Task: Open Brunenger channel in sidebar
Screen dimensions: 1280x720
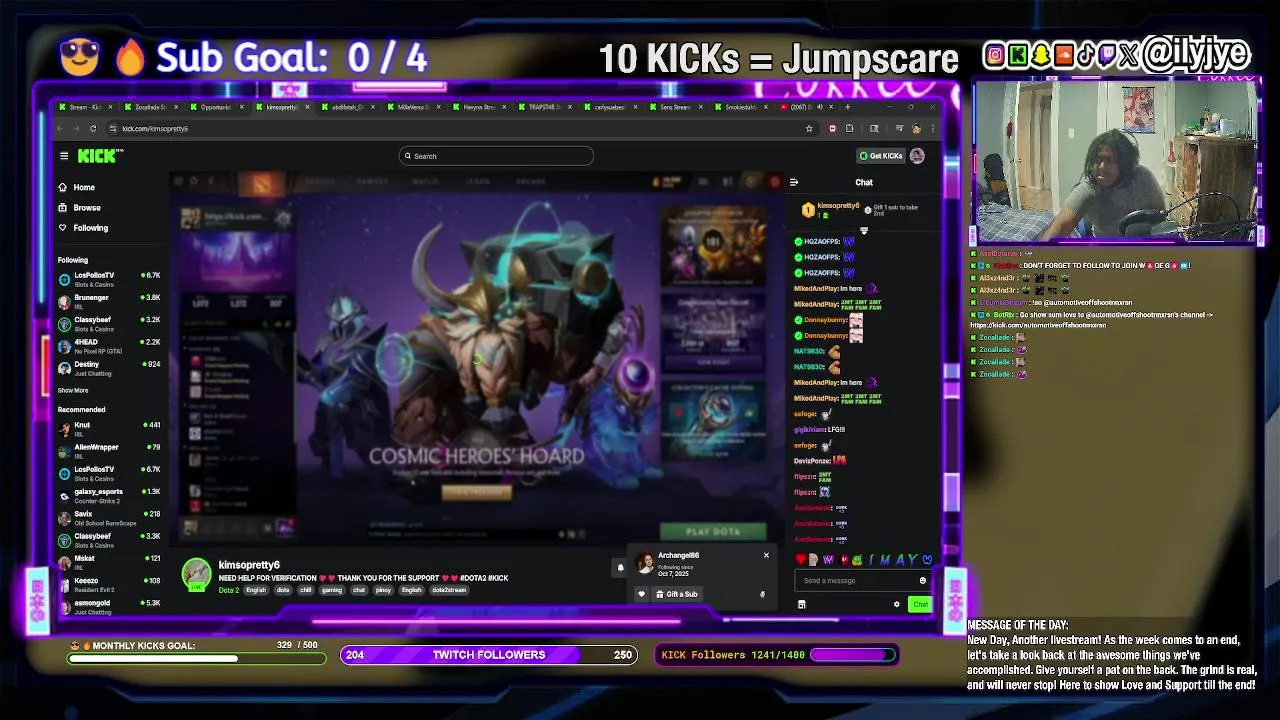Action: (108, 301)
